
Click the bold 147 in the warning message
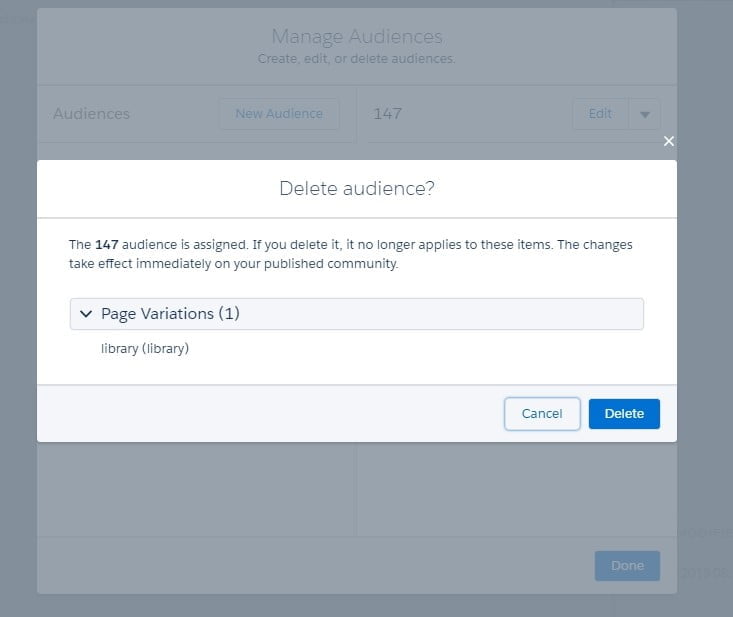[107, 244]
